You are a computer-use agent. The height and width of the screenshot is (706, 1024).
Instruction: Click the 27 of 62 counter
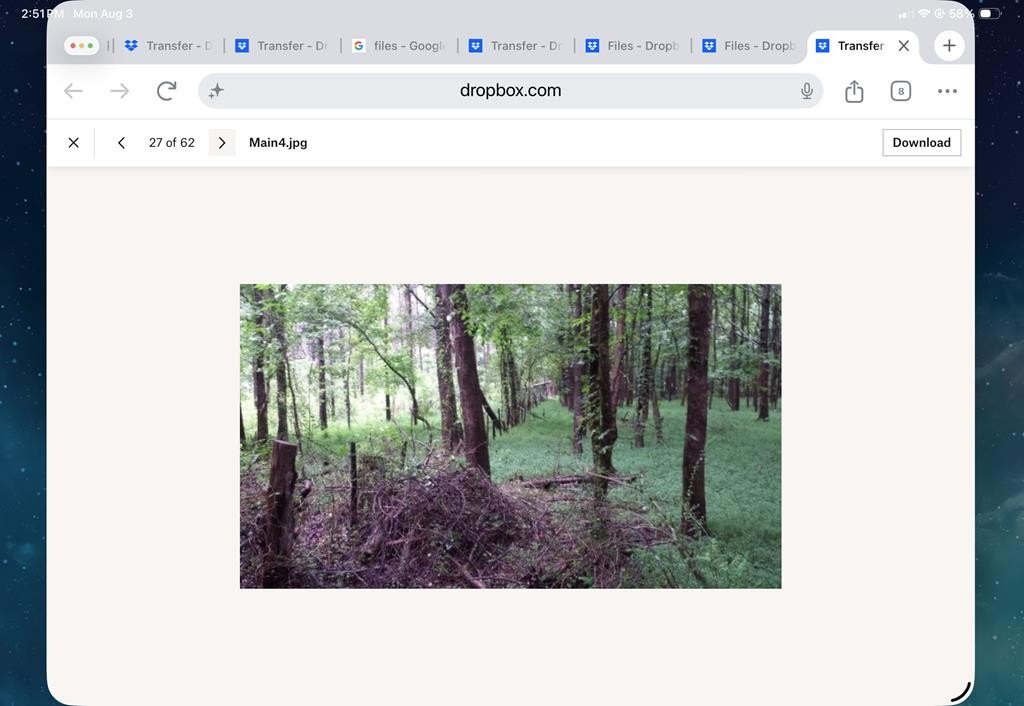(x=172, y=142)
